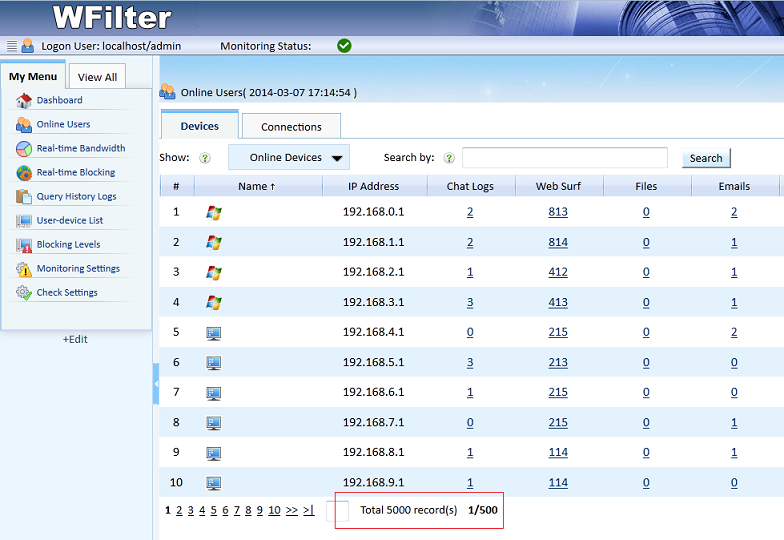Click inside the Search by text field

point(564,158)
